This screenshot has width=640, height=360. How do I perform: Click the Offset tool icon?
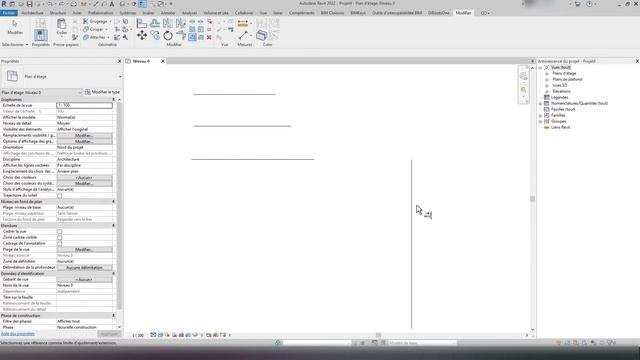(x=155, y=23)
